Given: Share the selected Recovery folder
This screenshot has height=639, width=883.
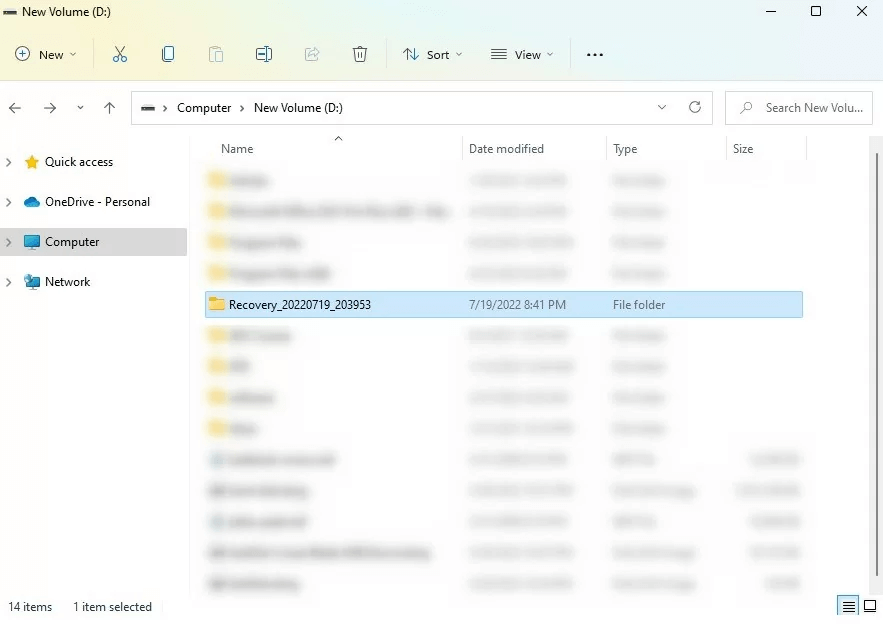Looking at the screenshot, I should pyautogui.click(x=312, y=54).
